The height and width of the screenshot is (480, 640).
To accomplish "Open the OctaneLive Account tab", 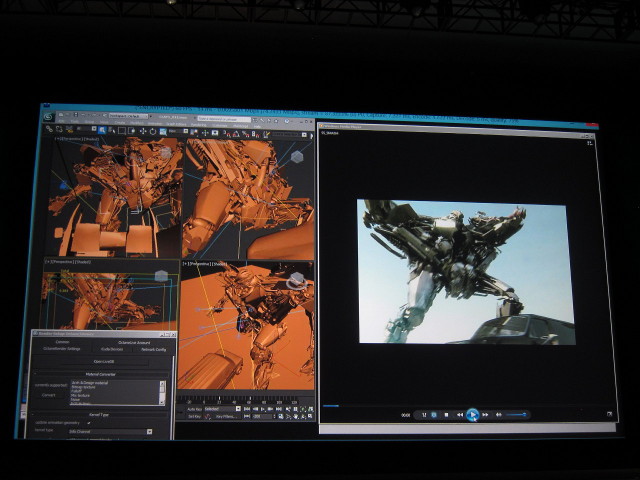I will pyautogui.click(x=134, y=342).
